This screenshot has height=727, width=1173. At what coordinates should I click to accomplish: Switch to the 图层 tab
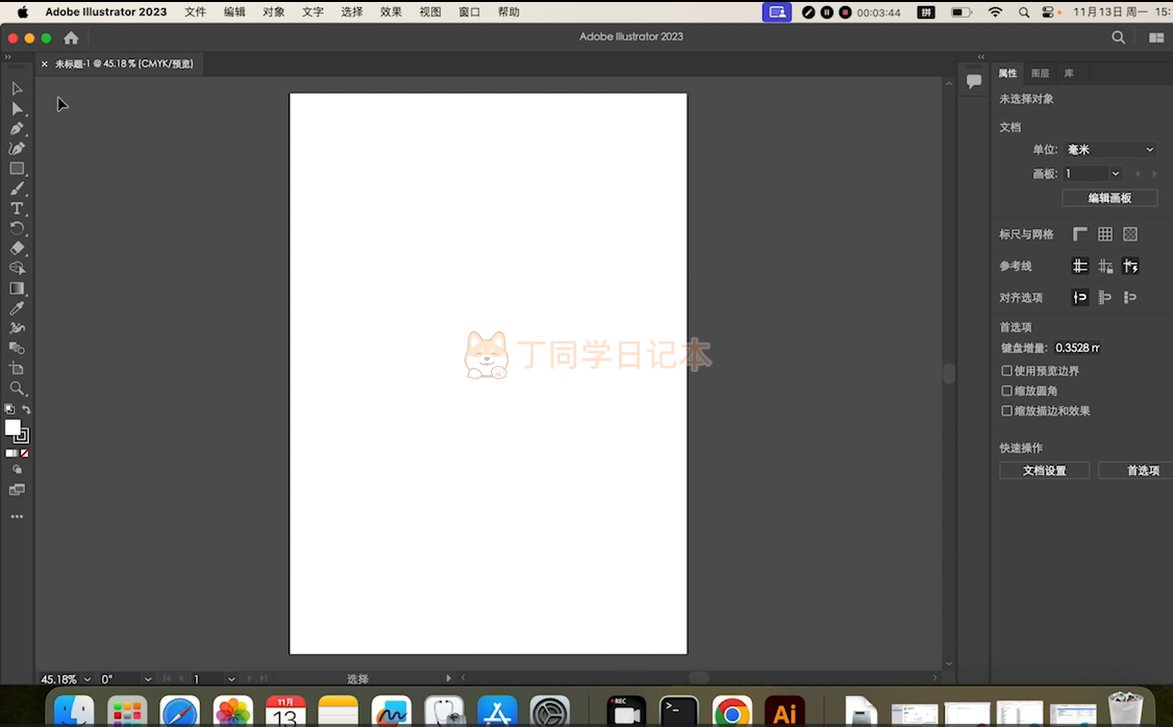1040,73
